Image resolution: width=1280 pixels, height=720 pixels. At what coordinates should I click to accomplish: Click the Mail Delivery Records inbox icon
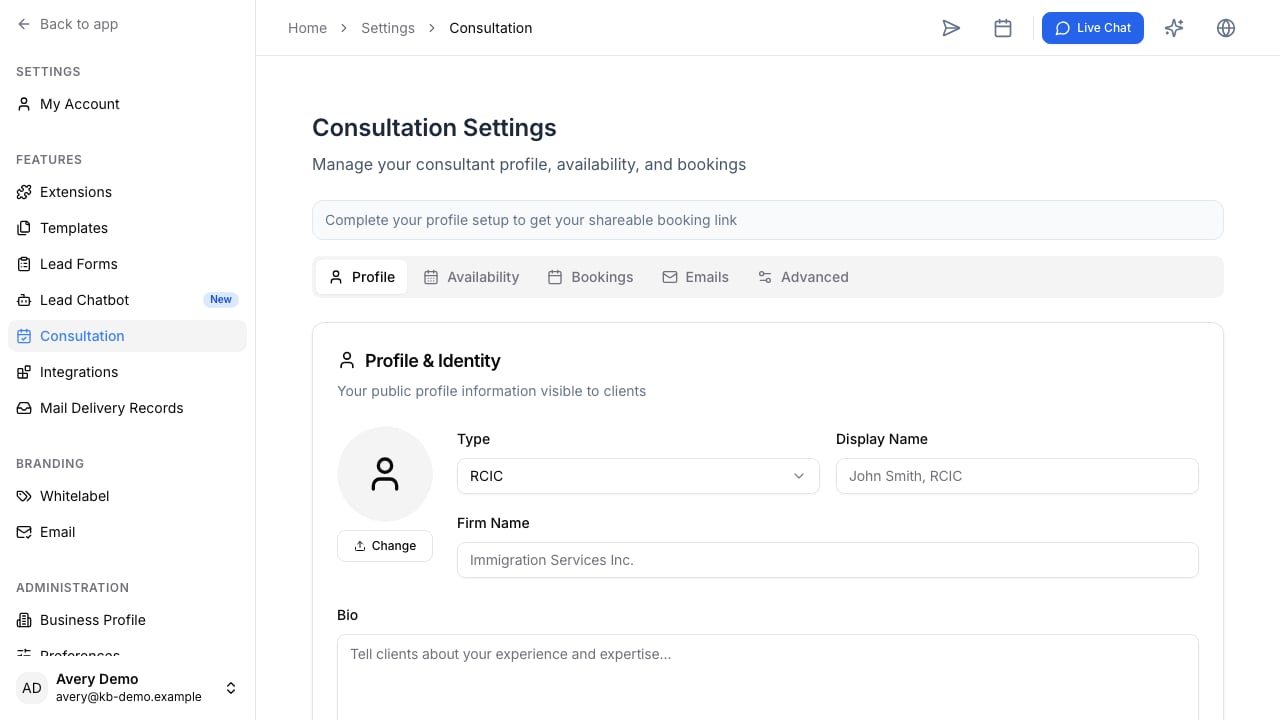(24, 408)
